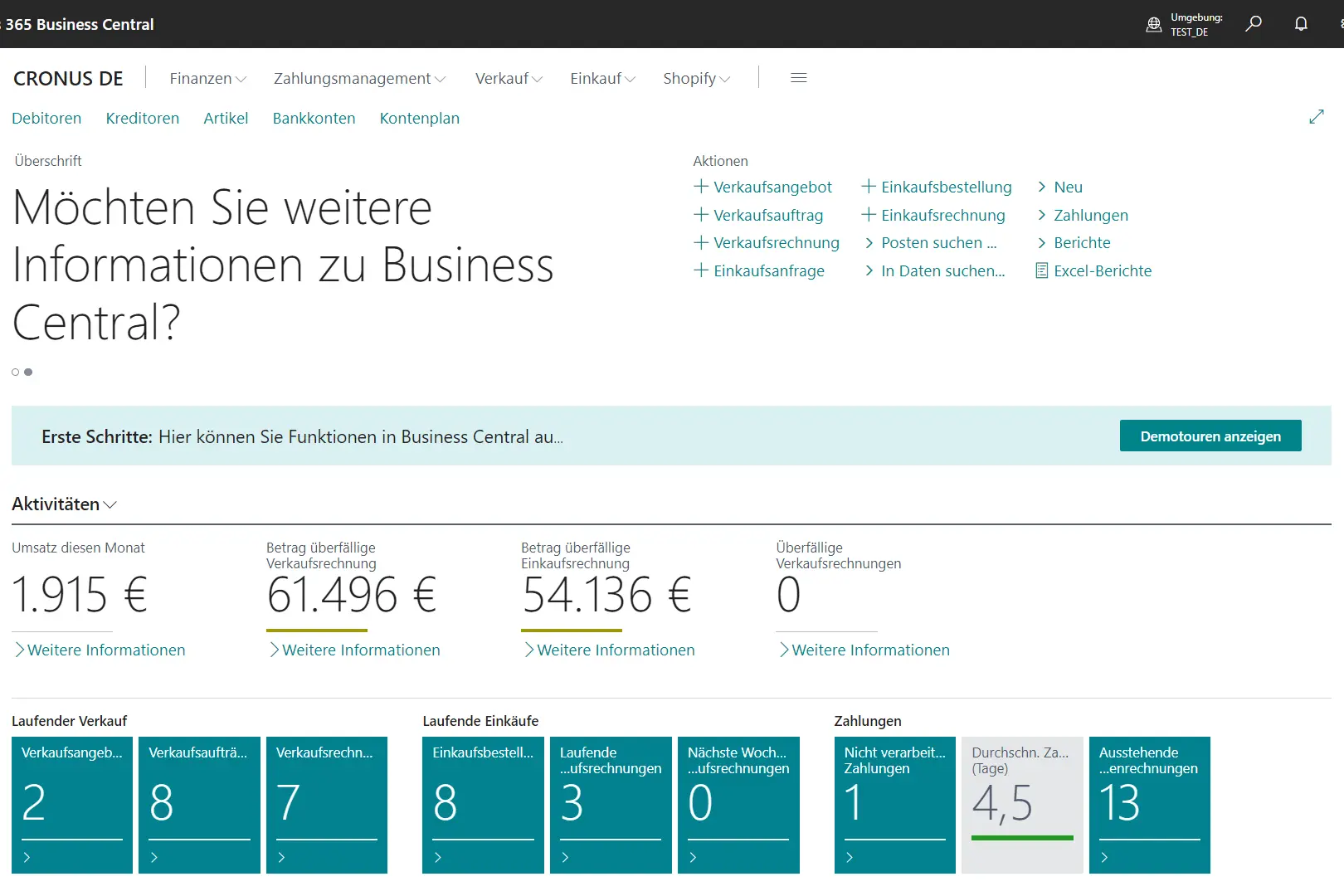This screenshot has width=1344, height=896.
Task: Expand the Finanzen dropdown menu
Action: tap(207, 78)
